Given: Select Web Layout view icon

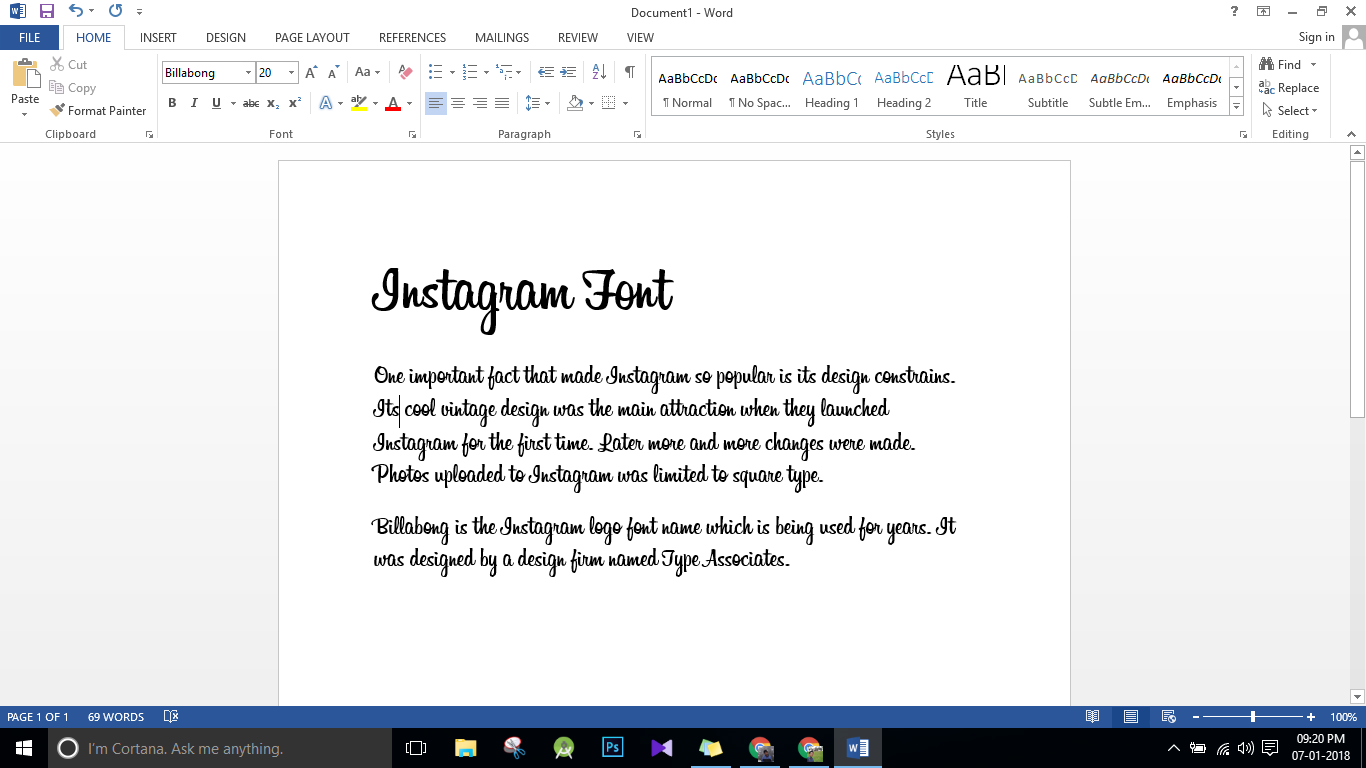Looking at the screenshot, I should pos(1168,717).
